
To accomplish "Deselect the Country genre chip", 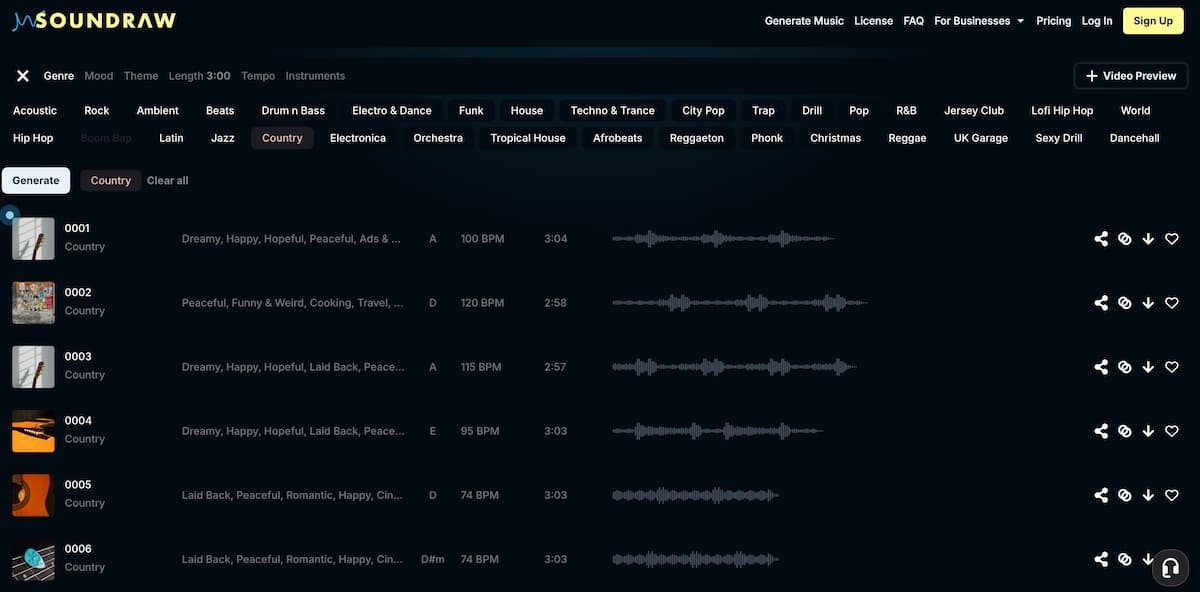I will tap(282, 138).
